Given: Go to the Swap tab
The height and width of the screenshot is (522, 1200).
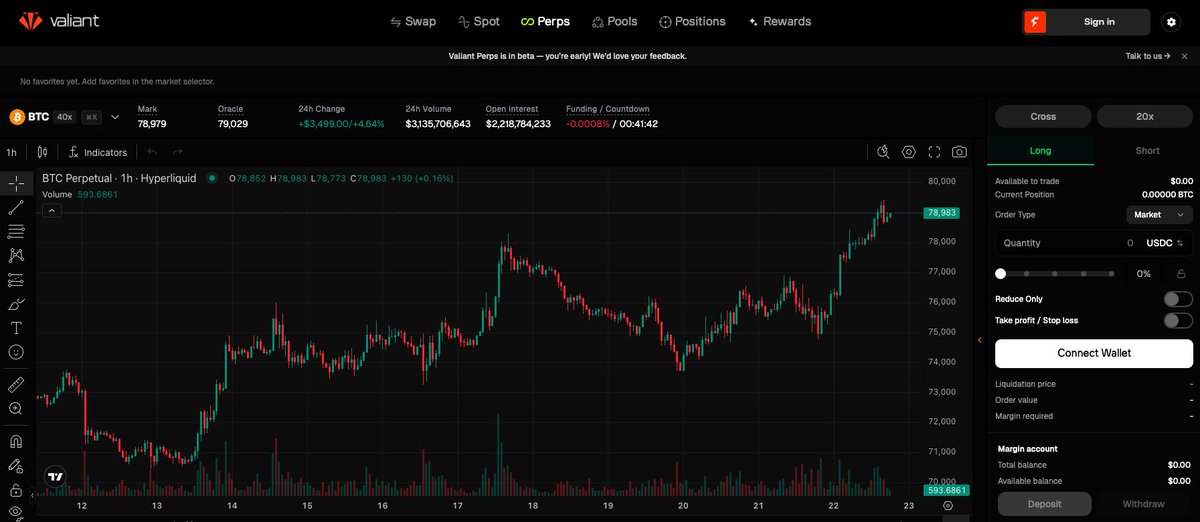Looking at the screenshot, I should 413,21.
